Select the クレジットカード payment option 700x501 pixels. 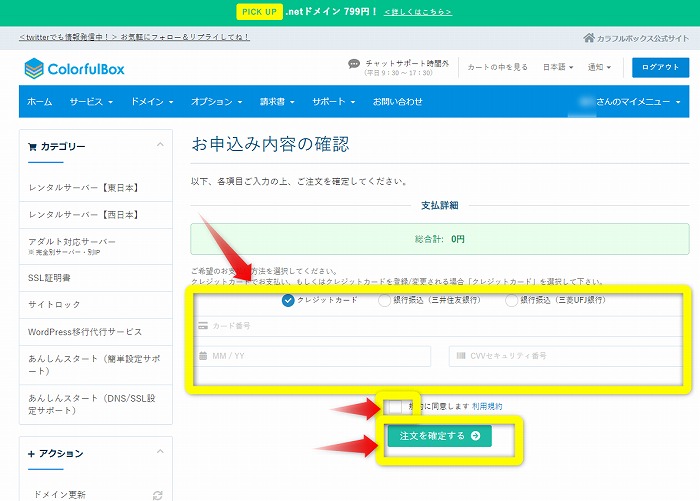[289, 300]
